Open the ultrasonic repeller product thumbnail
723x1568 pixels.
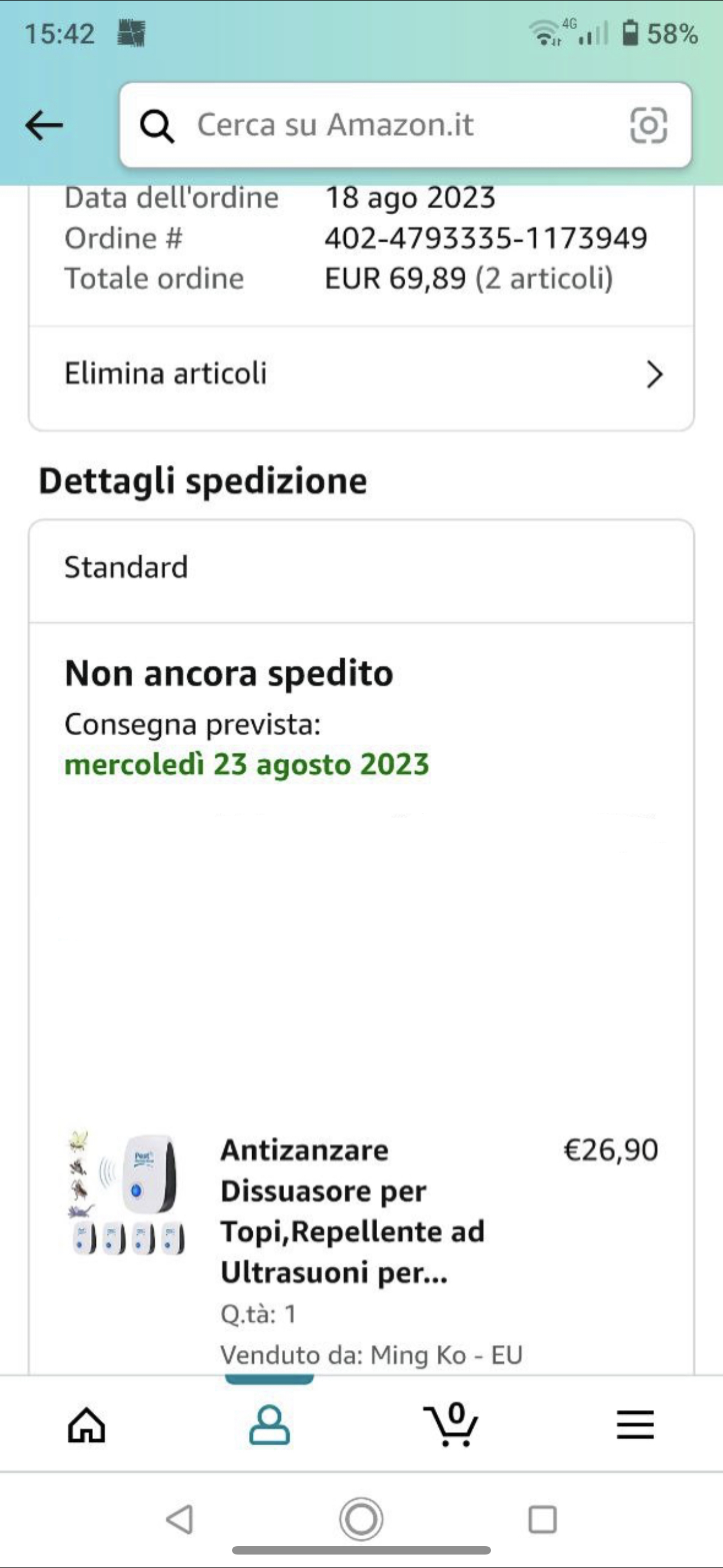(x=127, y=1193)
